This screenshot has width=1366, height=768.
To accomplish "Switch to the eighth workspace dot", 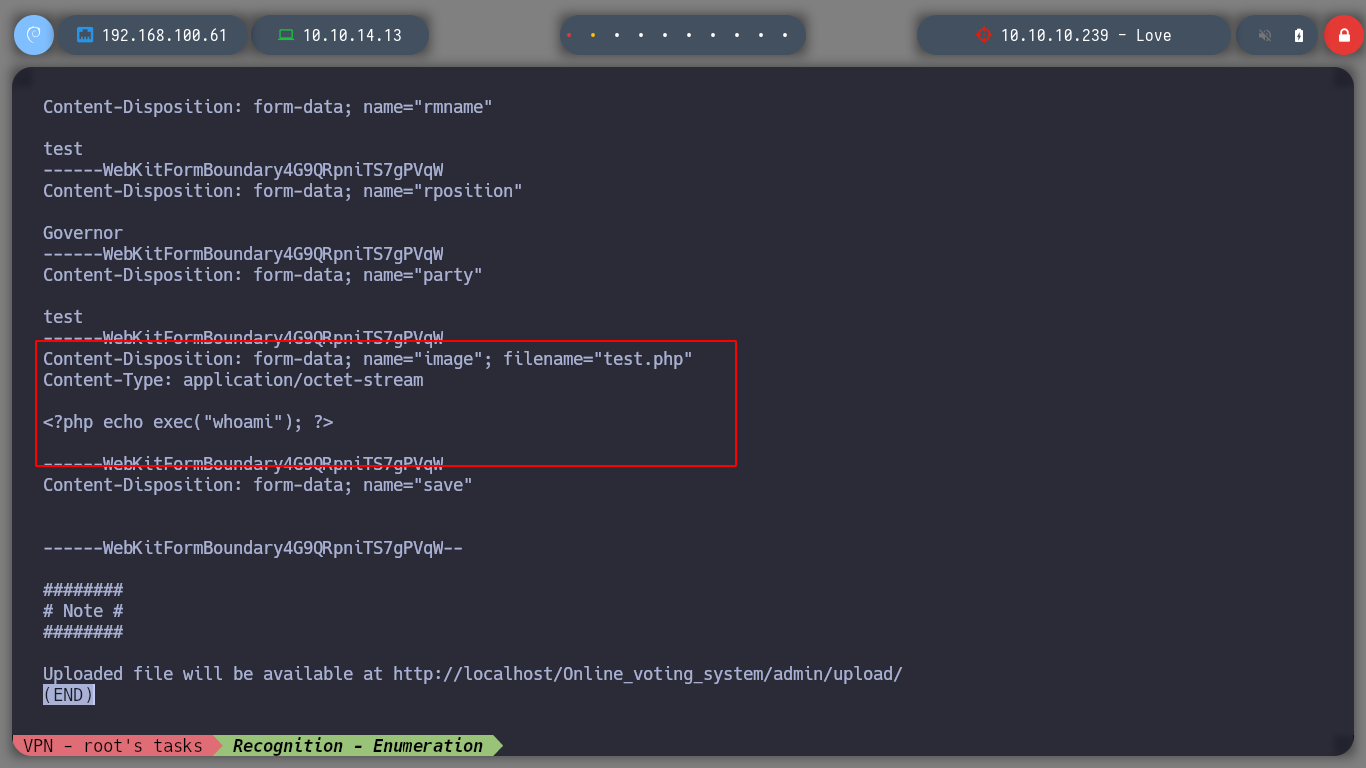I will pyautogui.click(x=737, y=35).
